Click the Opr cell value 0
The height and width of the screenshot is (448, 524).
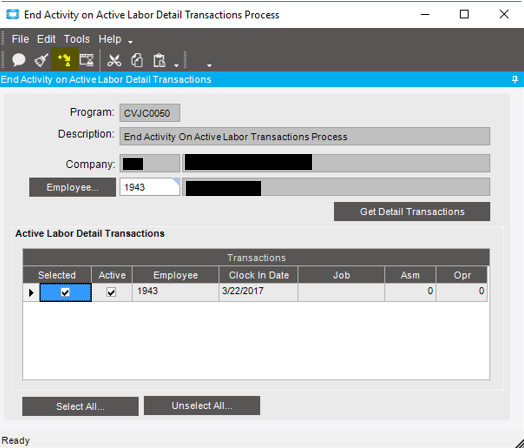click(x=462, y=292)
